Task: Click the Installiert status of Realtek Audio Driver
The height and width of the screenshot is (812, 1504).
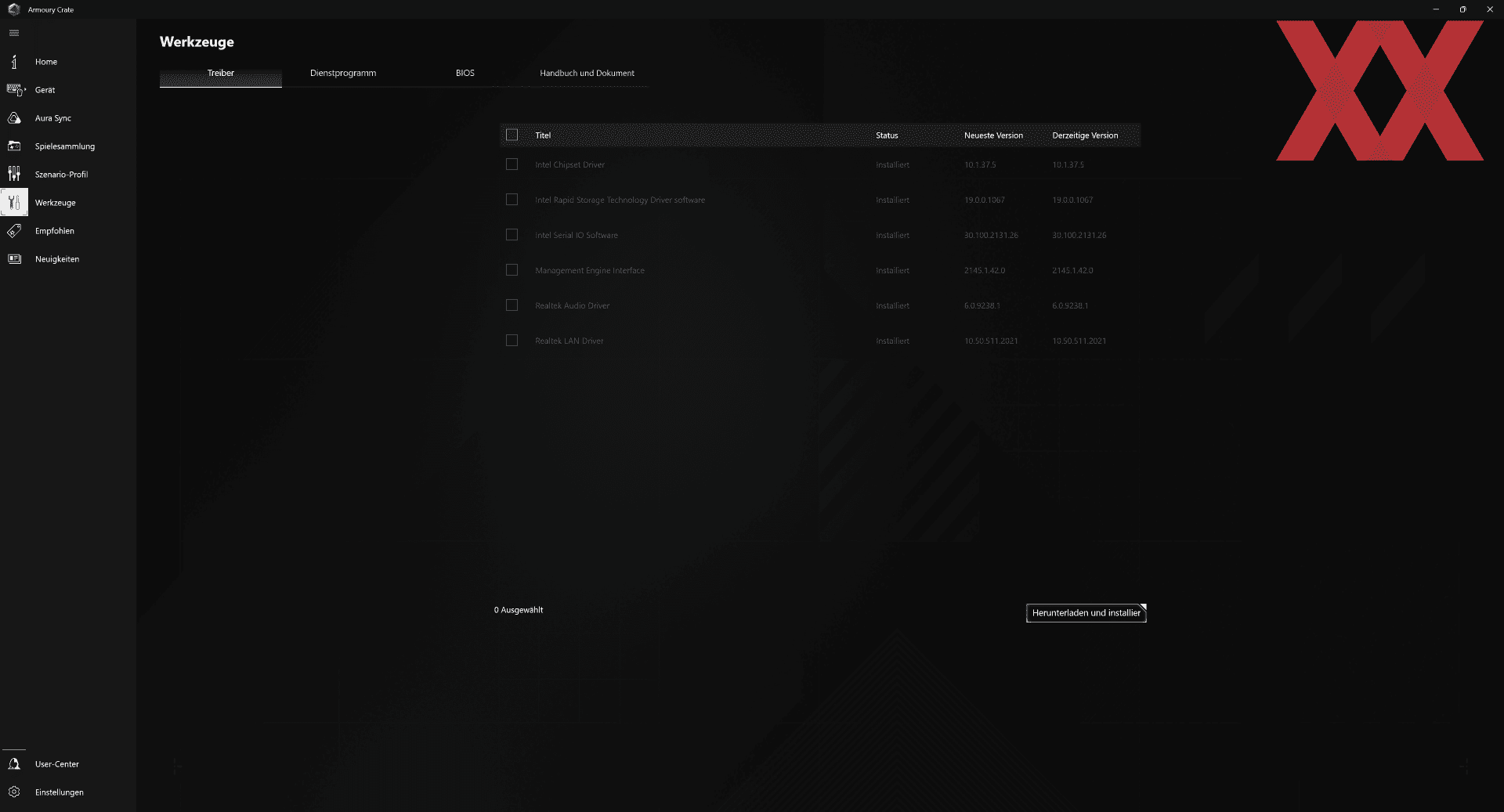Action: click(892, 306)
